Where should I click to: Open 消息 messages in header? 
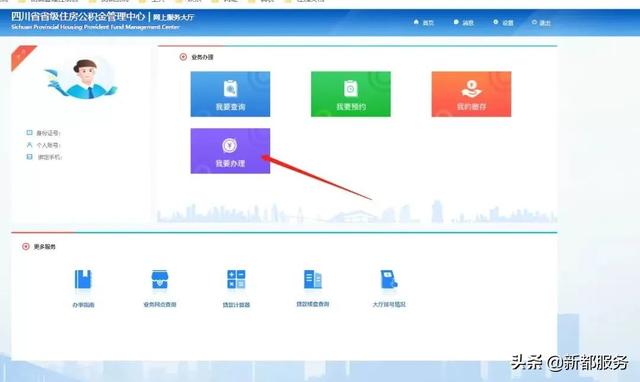click(x=463, y=23)
